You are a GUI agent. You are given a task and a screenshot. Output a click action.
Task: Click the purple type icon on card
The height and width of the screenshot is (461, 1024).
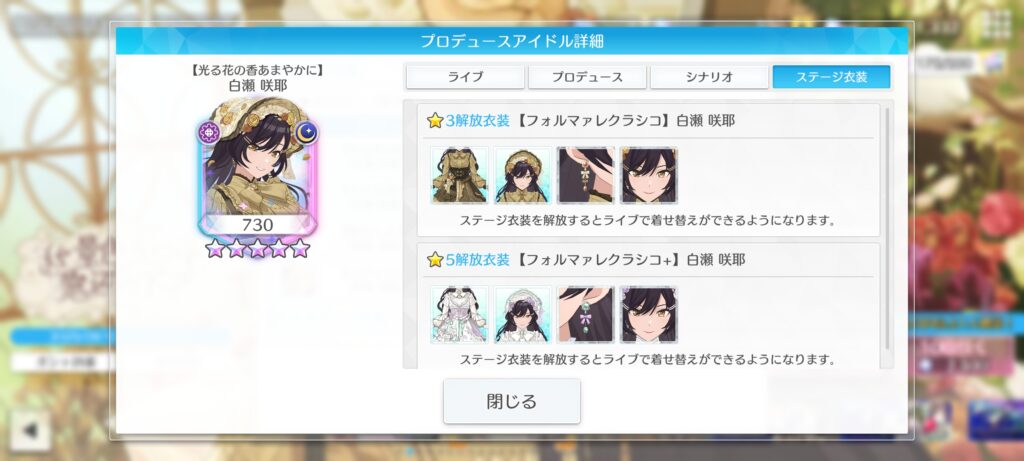tap(209, 133)
